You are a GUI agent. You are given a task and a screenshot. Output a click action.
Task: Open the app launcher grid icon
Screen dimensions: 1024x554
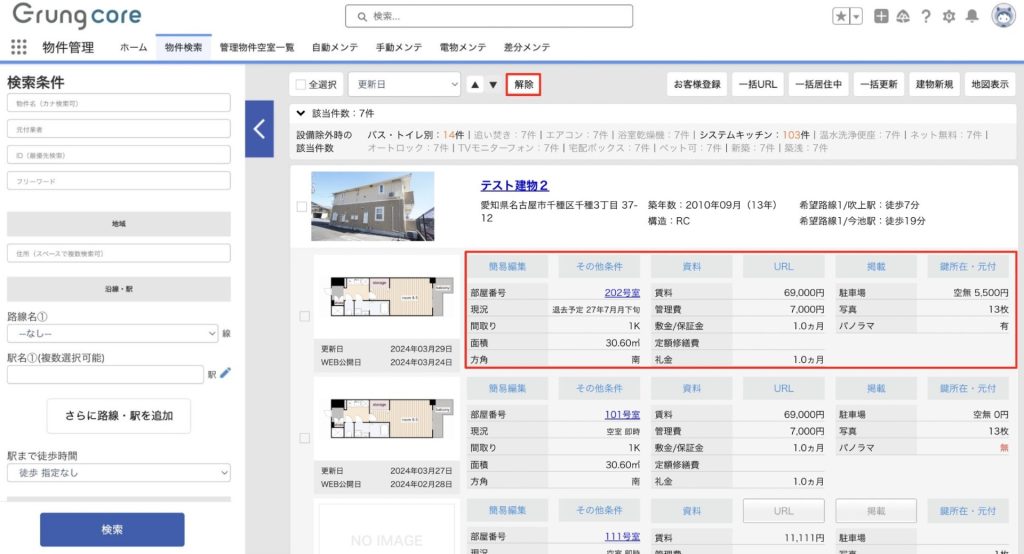tap(19, 47)
